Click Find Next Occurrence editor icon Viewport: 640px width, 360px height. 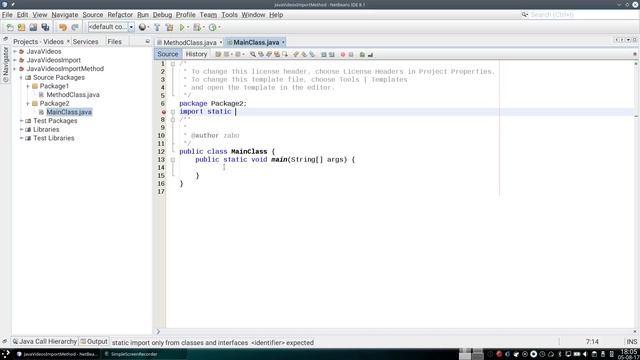(x=269, y=54)
